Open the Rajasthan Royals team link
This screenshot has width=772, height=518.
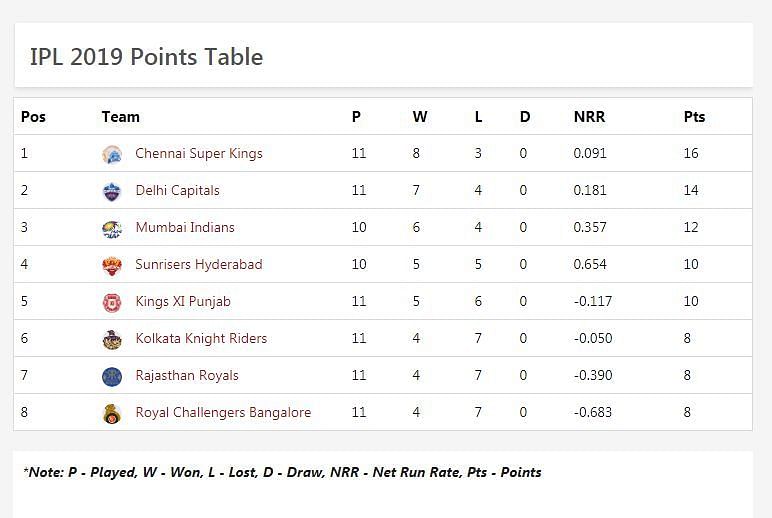coord(187,375)
